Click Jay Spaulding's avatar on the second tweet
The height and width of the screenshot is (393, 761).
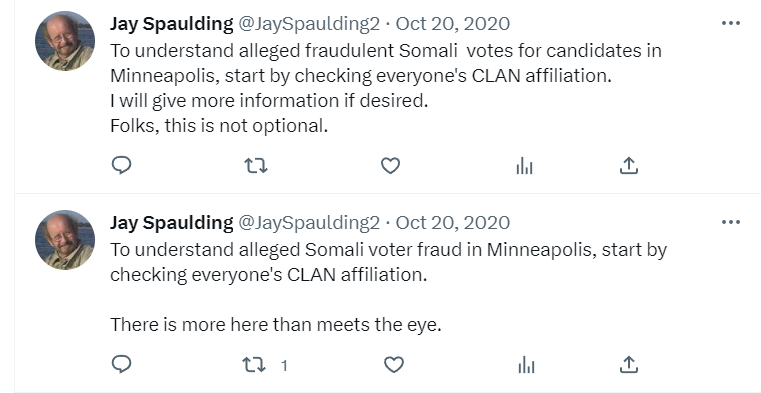65,240
